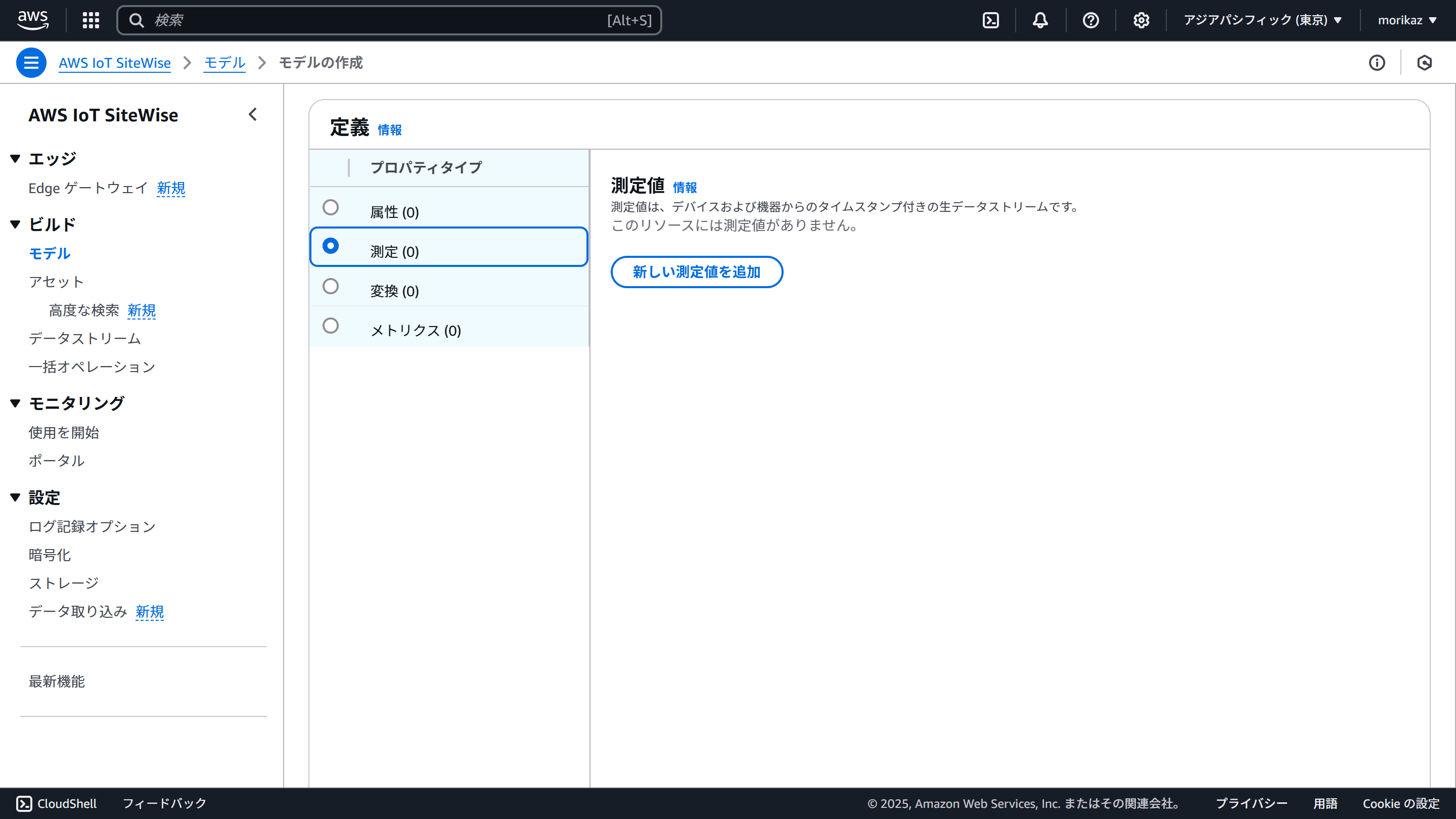Viewport: 1456px width, 819px height.
Task: Click the AWS IoT SiteWise breadcrumb link
Action: coord(115,62)
